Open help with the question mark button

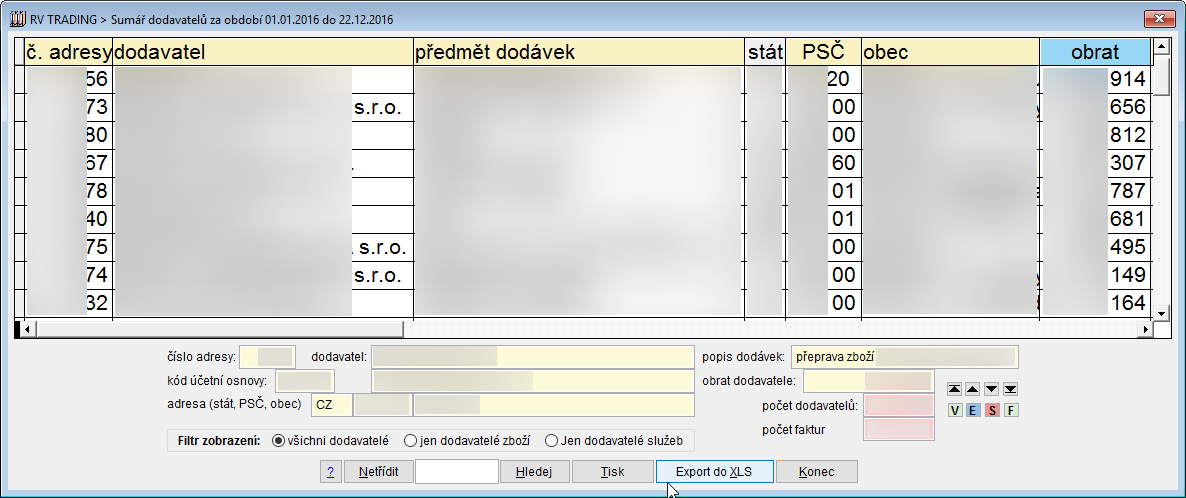click(331, 472)
